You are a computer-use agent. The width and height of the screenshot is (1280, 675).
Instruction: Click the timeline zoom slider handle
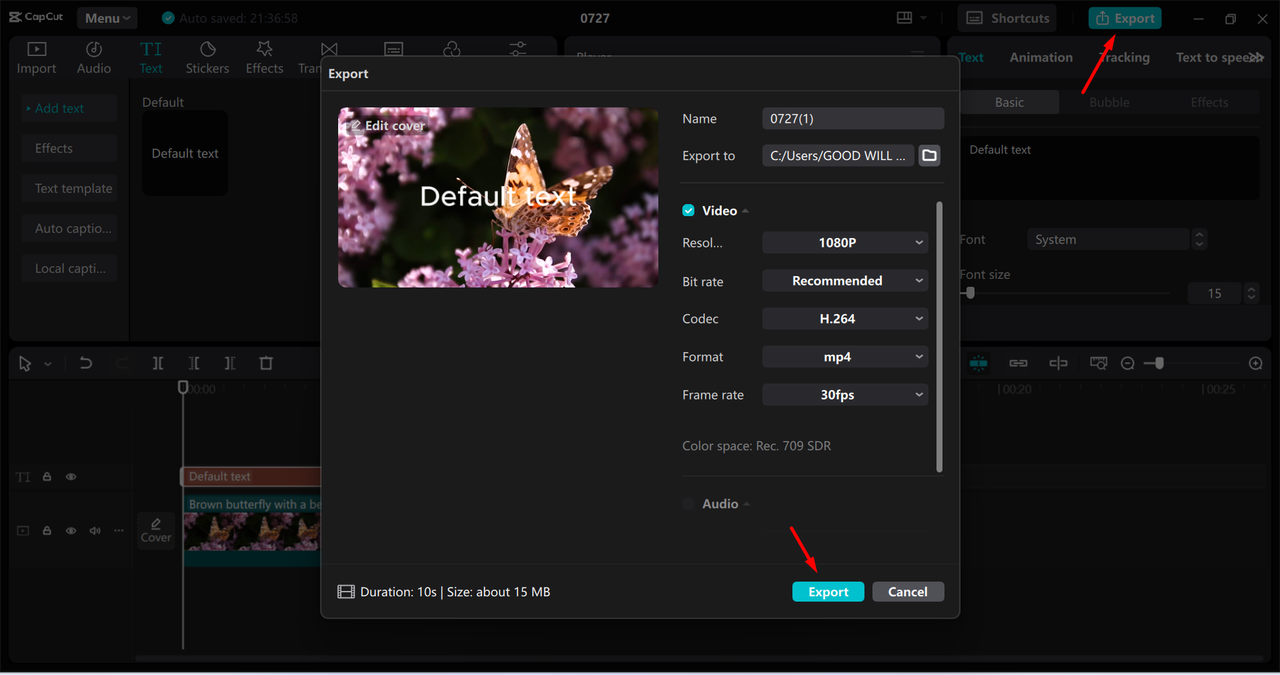[x=1159, y=363]
